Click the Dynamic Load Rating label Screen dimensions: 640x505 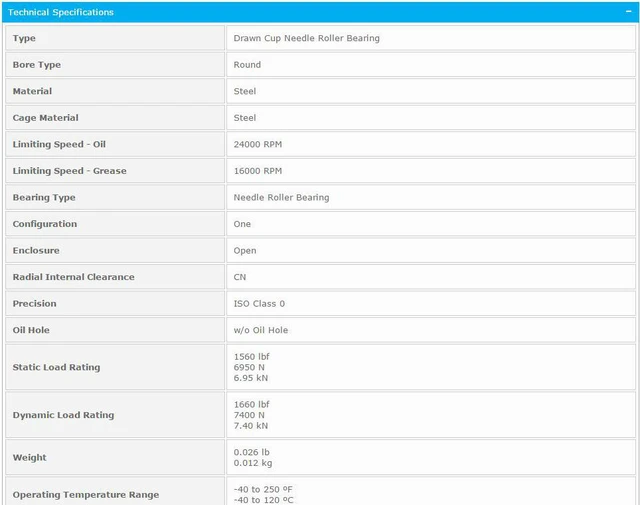point(63,415)
